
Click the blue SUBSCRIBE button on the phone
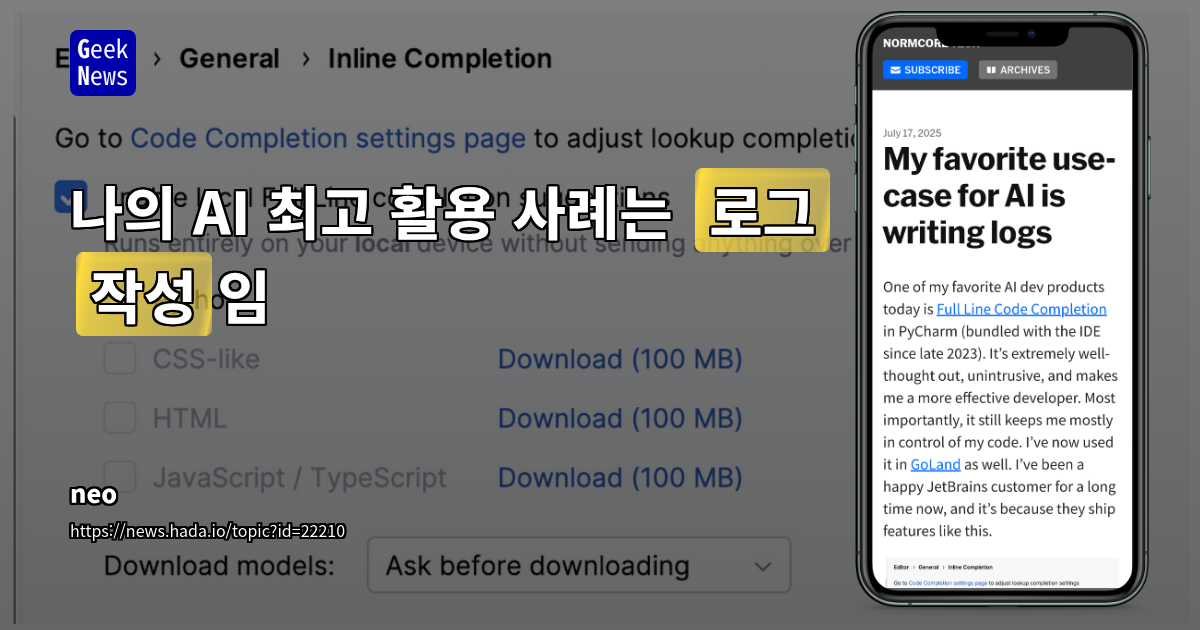[x=925, y=70]
